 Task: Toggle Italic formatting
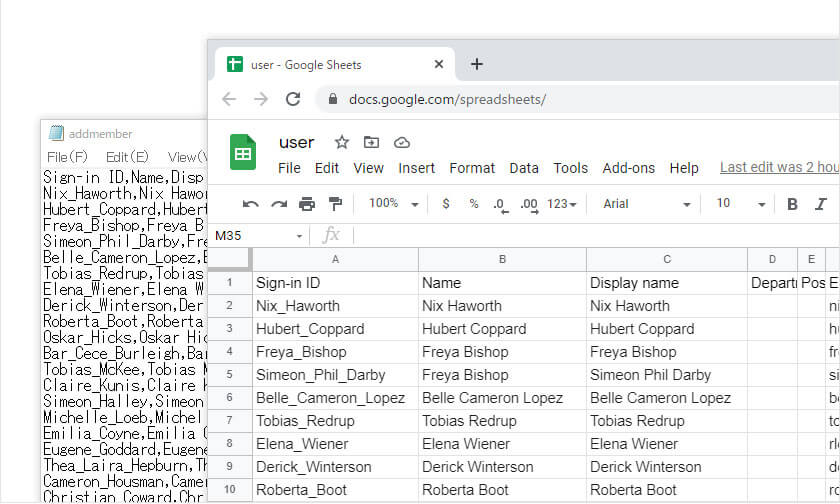tap(821, 204)
